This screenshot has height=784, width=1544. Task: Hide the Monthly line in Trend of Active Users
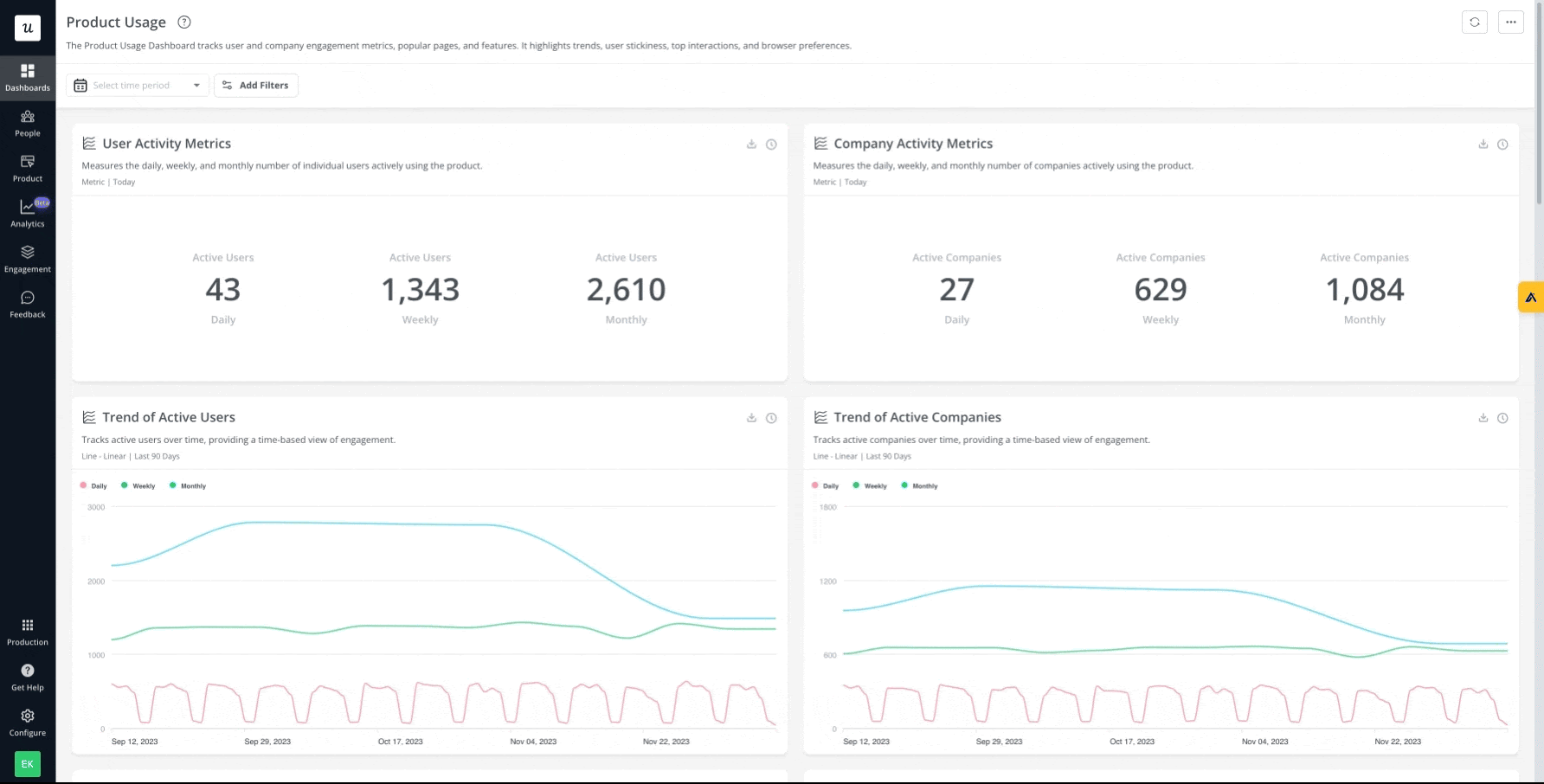pyautogui.click(x=188, y=485)
